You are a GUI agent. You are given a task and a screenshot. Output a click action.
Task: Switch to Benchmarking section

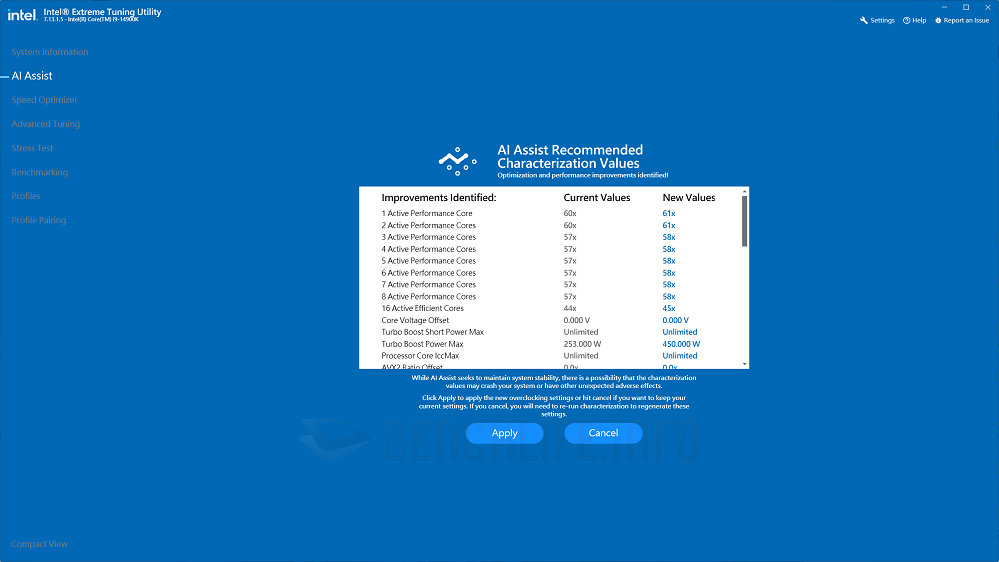39,172
